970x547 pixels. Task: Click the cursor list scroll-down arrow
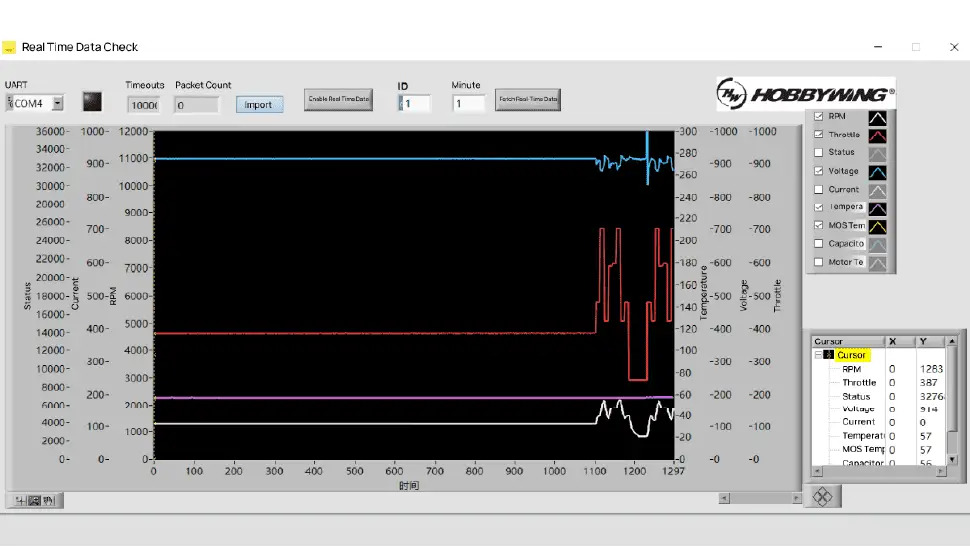952,459
